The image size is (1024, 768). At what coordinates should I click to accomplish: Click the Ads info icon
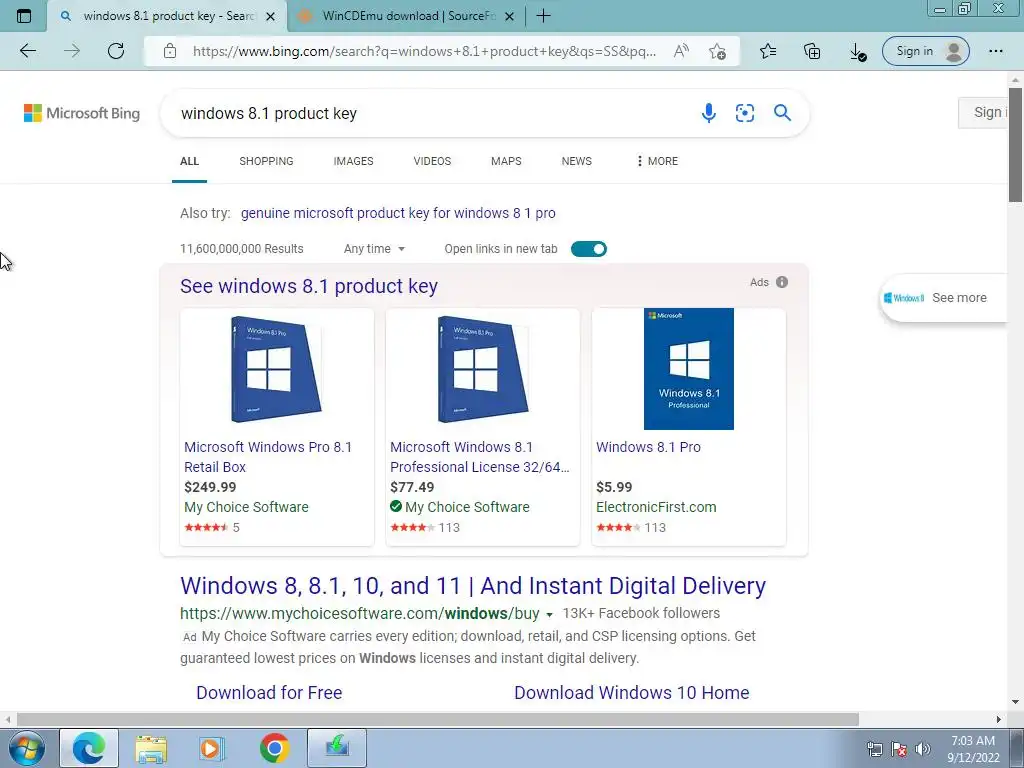click(x=782, y=282)
